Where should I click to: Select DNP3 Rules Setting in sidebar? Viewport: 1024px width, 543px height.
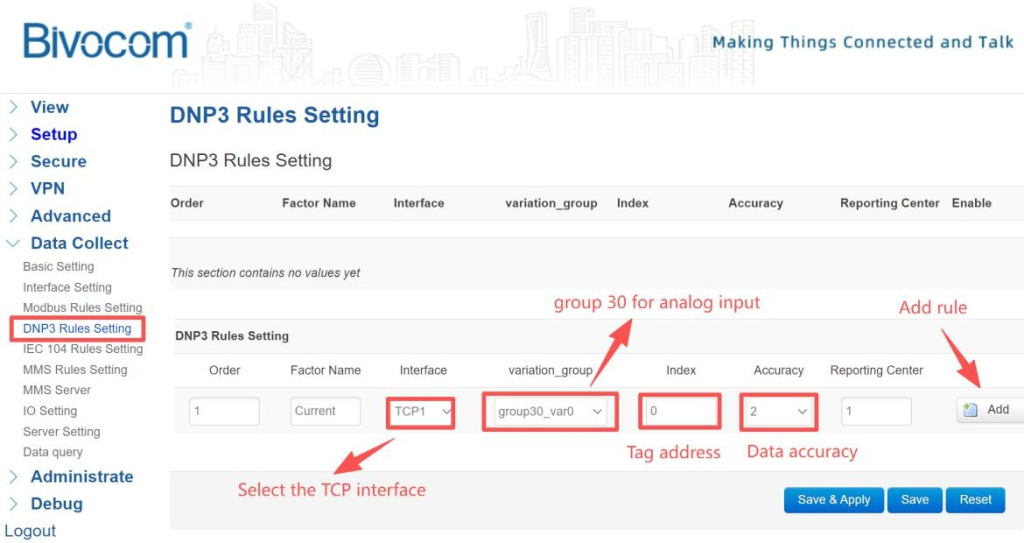(77, 328)
